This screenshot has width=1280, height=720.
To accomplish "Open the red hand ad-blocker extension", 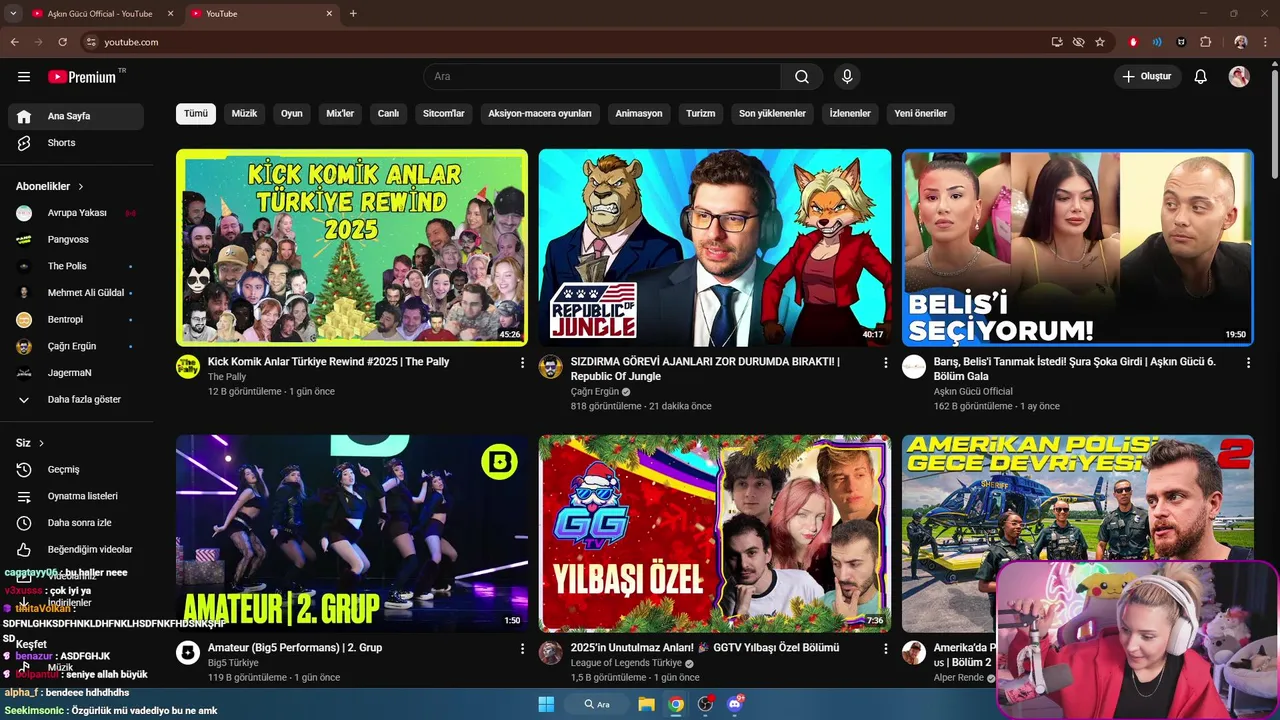I will 1133,42.
